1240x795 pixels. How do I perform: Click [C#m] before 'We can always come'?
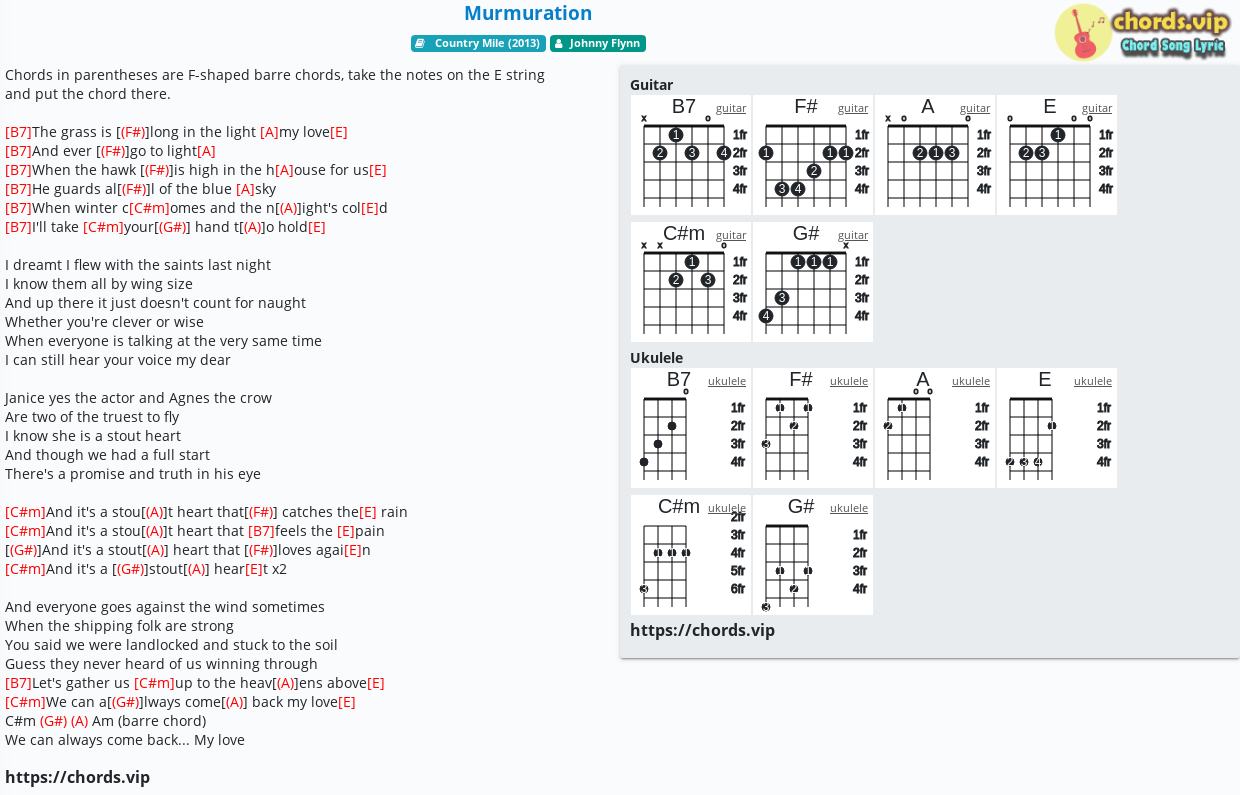click(x=25, y=702)
